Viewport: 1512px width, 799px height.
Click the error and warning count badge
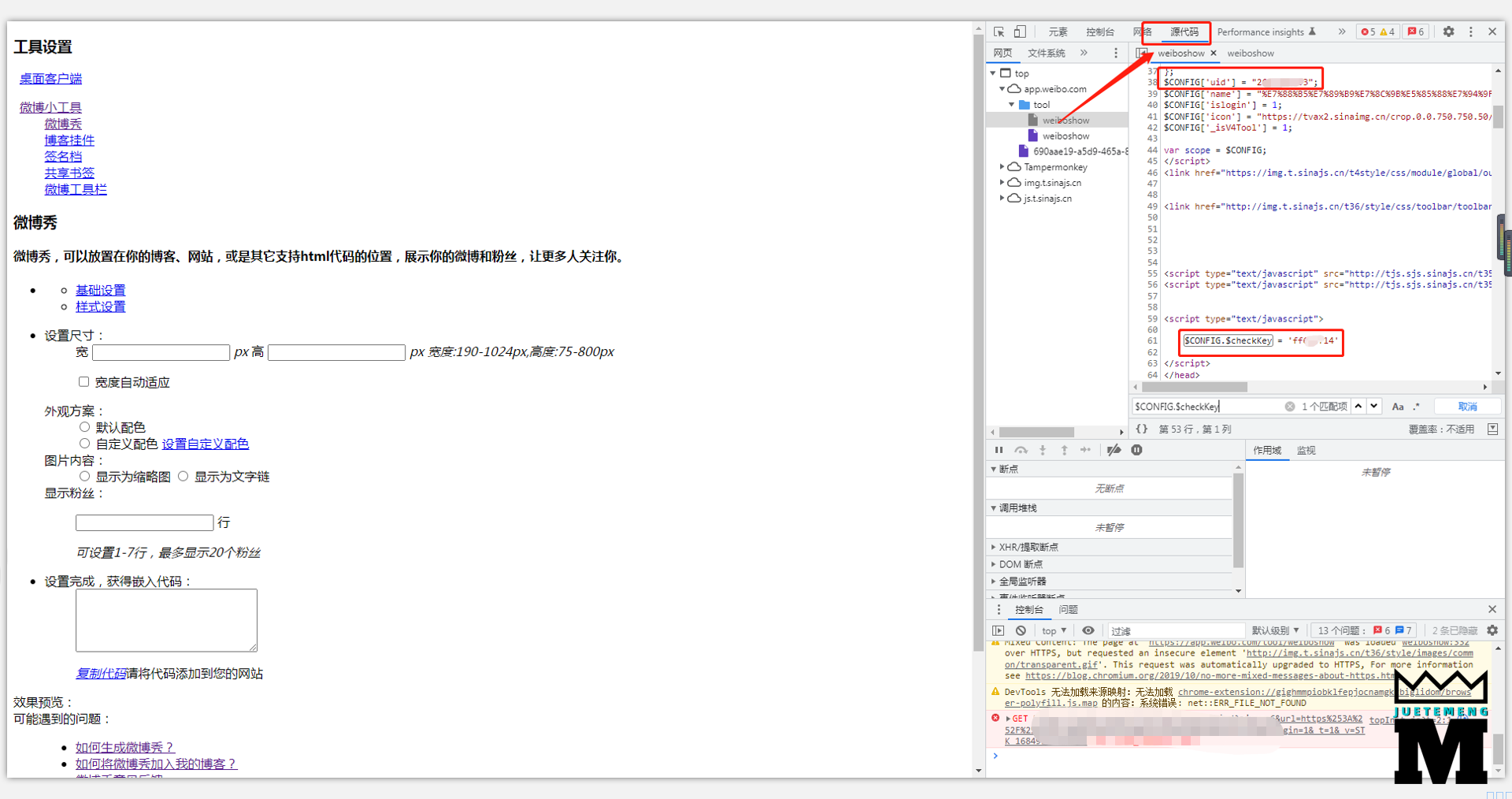(1378, 32)
